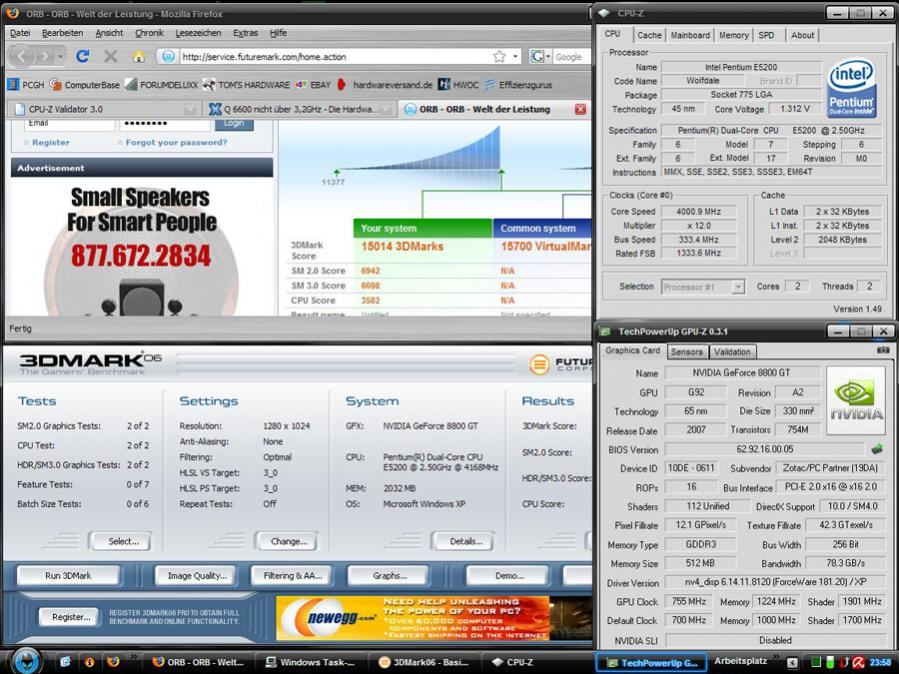This screenshot has height=674, width=899.
Task: Open Filtering & AA... in 3DMark06
Action: [292, 575]
